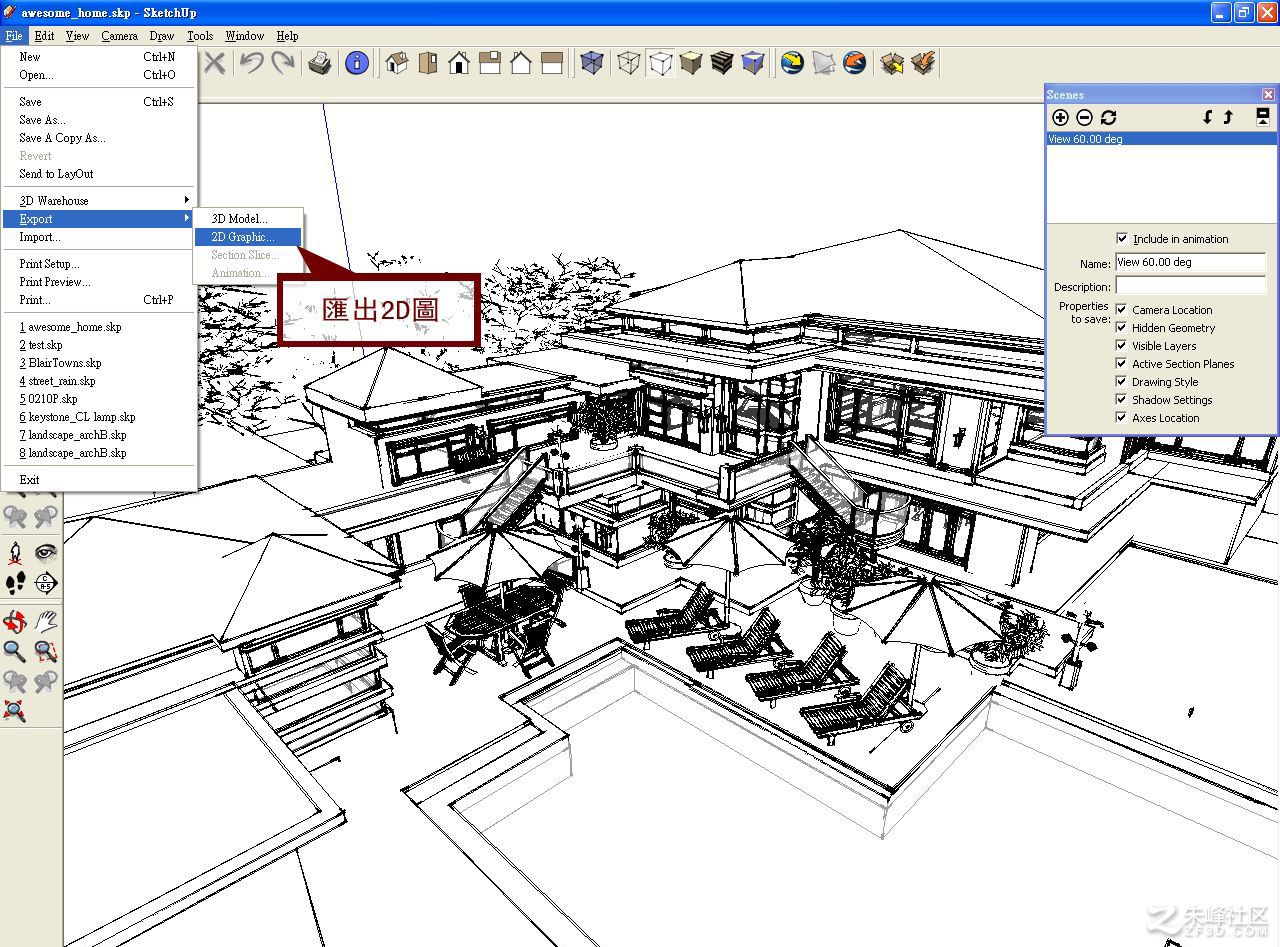Select the Walk footprints tool

click(15, 583)
